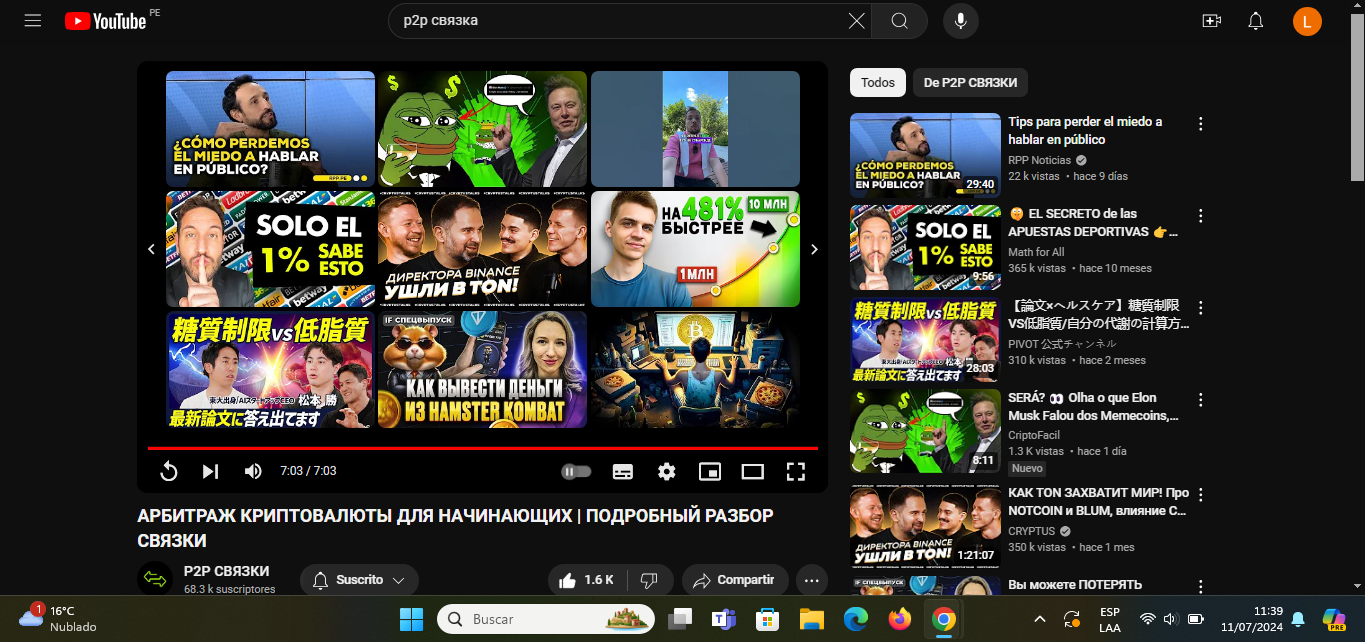Viewport: 1365px width, 642px height.
Task: Open options for КАК TON ЗАХВАТИТ МИР video
Action: [x=1201, y=494]
